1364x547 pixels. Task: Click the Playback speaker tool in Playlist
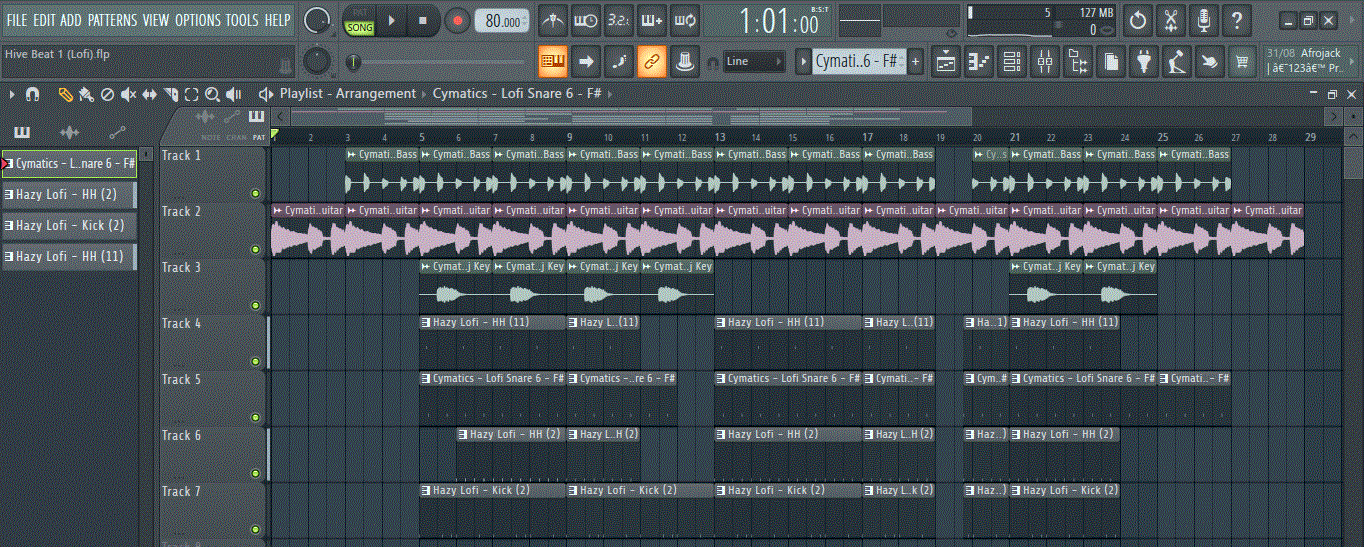click(x=234, y=94)
